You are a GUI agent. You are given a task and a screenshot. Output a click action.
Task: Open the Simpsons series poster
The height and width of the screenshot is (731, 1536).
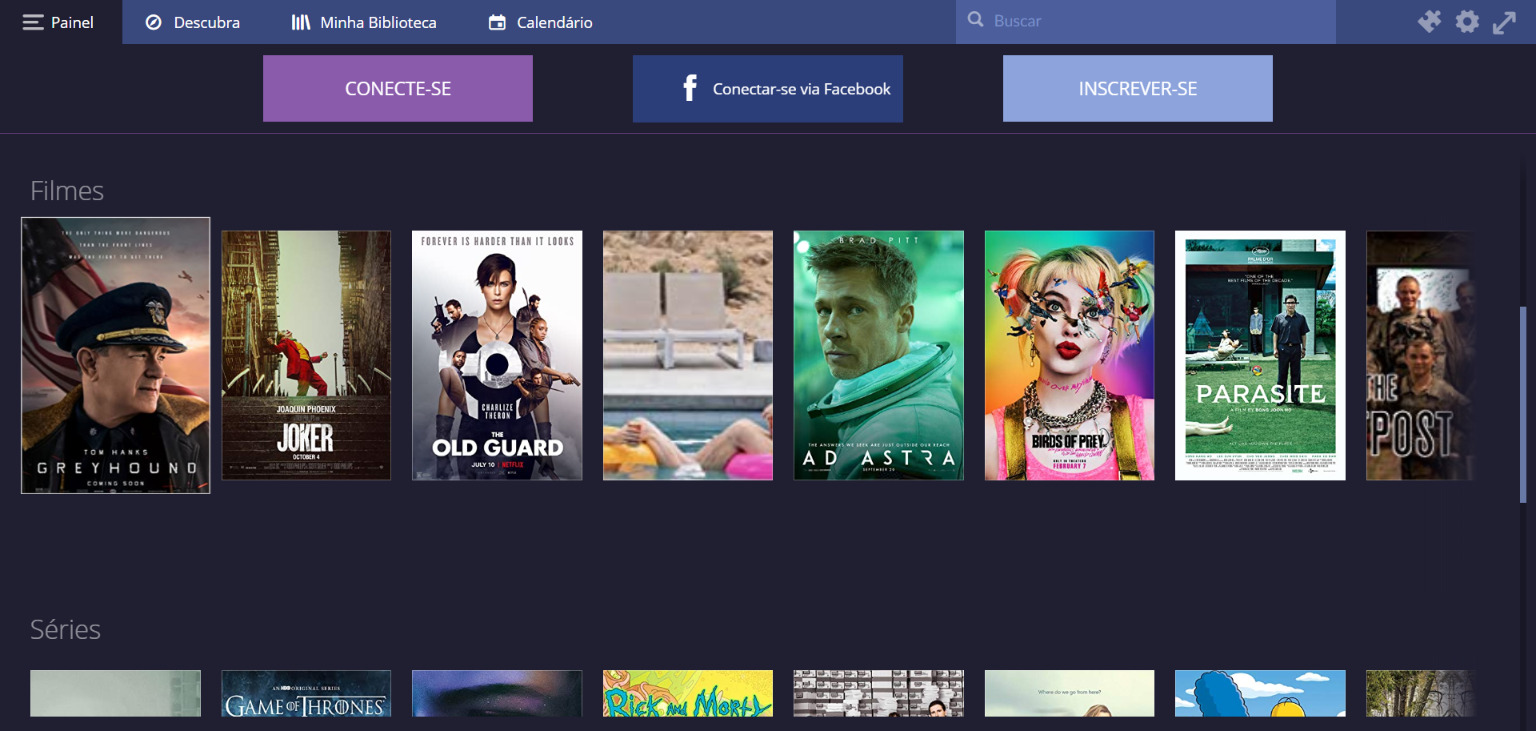1260,693
